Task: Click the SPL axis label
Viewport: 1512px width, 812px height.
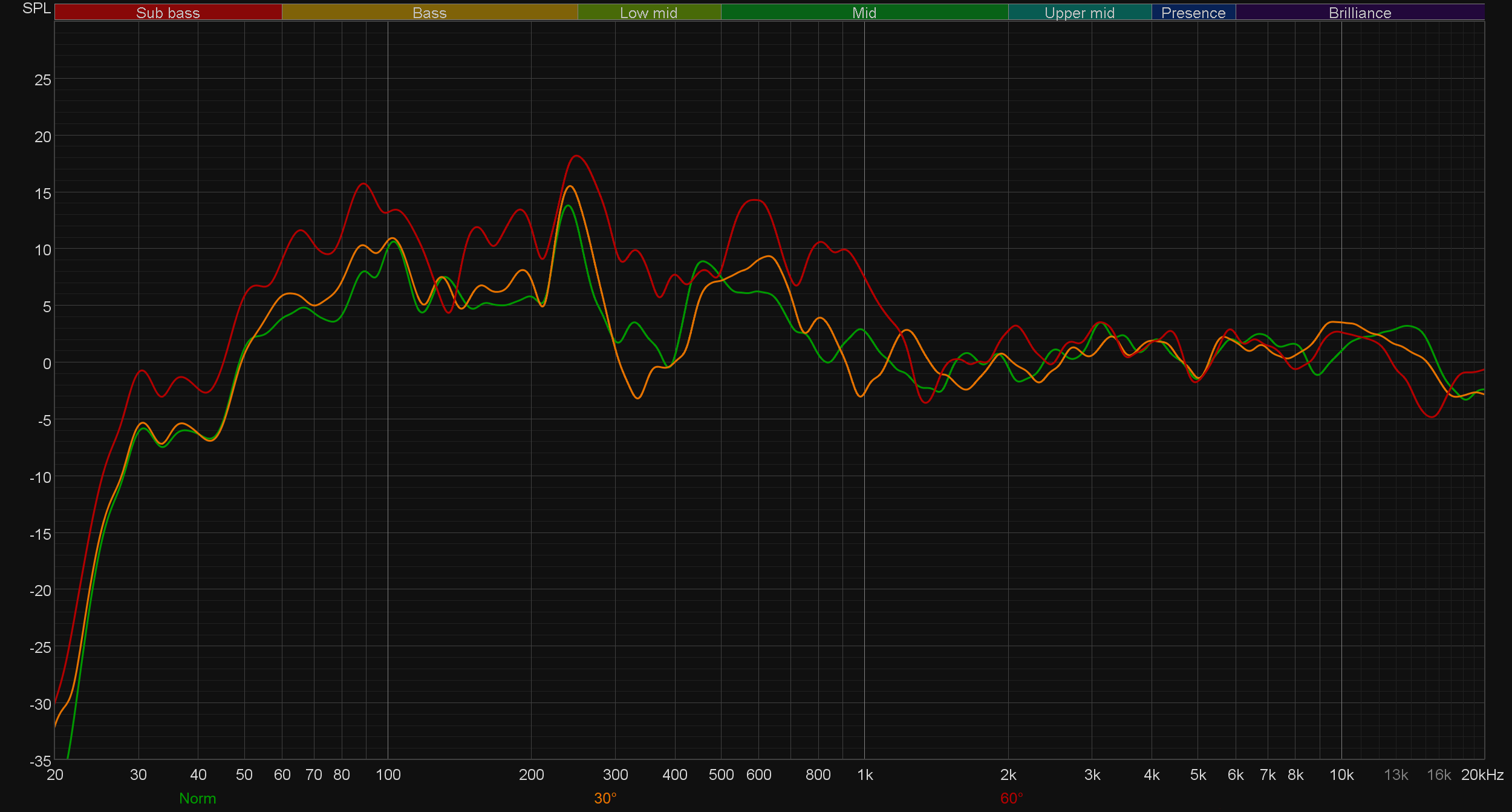Action: (36, 8)
